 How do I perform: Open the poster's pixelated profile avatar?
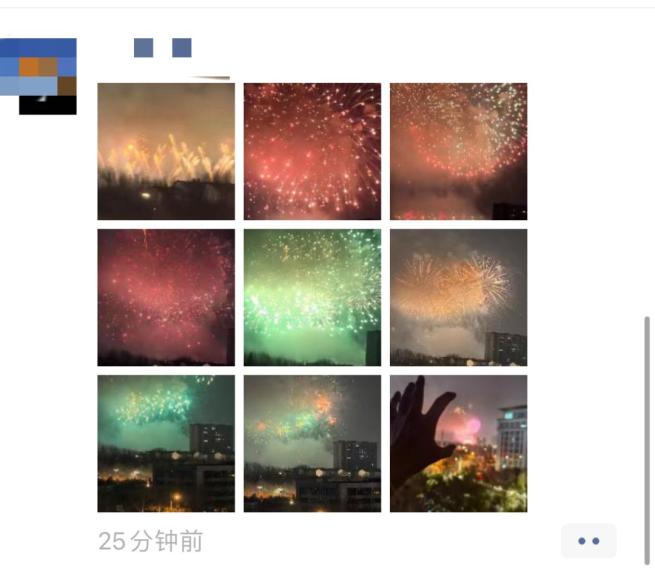pos(38,76)
